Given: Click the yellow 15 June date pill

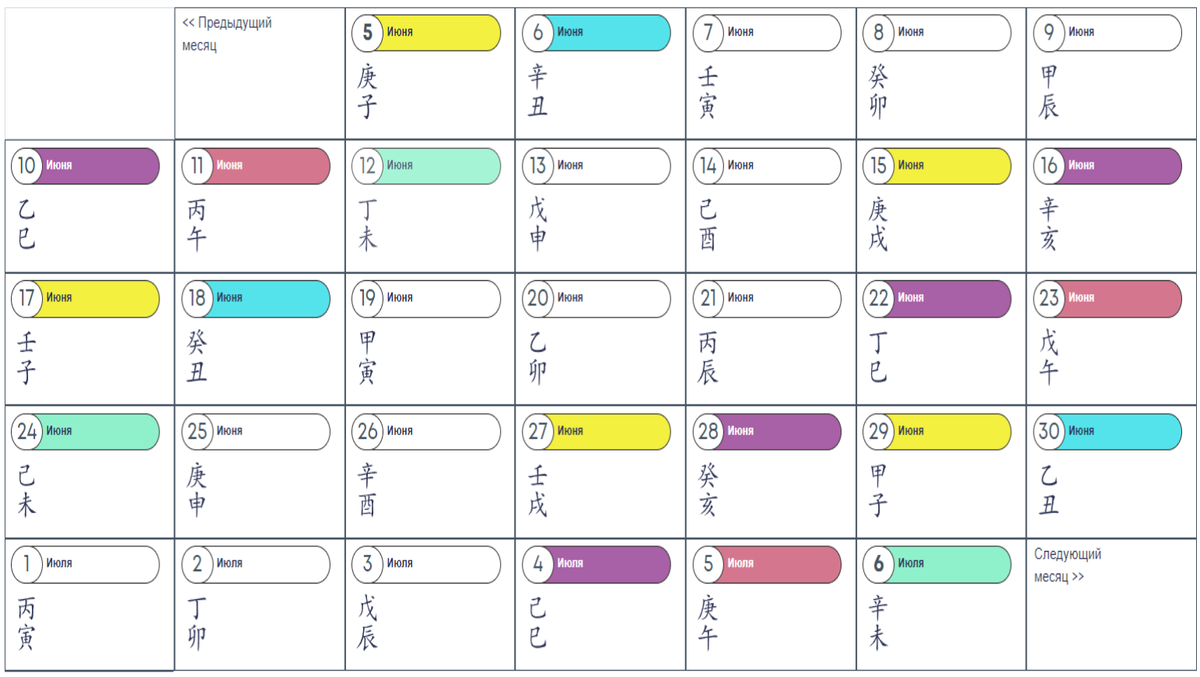Looking at the screenshot, I should (937, 166).
